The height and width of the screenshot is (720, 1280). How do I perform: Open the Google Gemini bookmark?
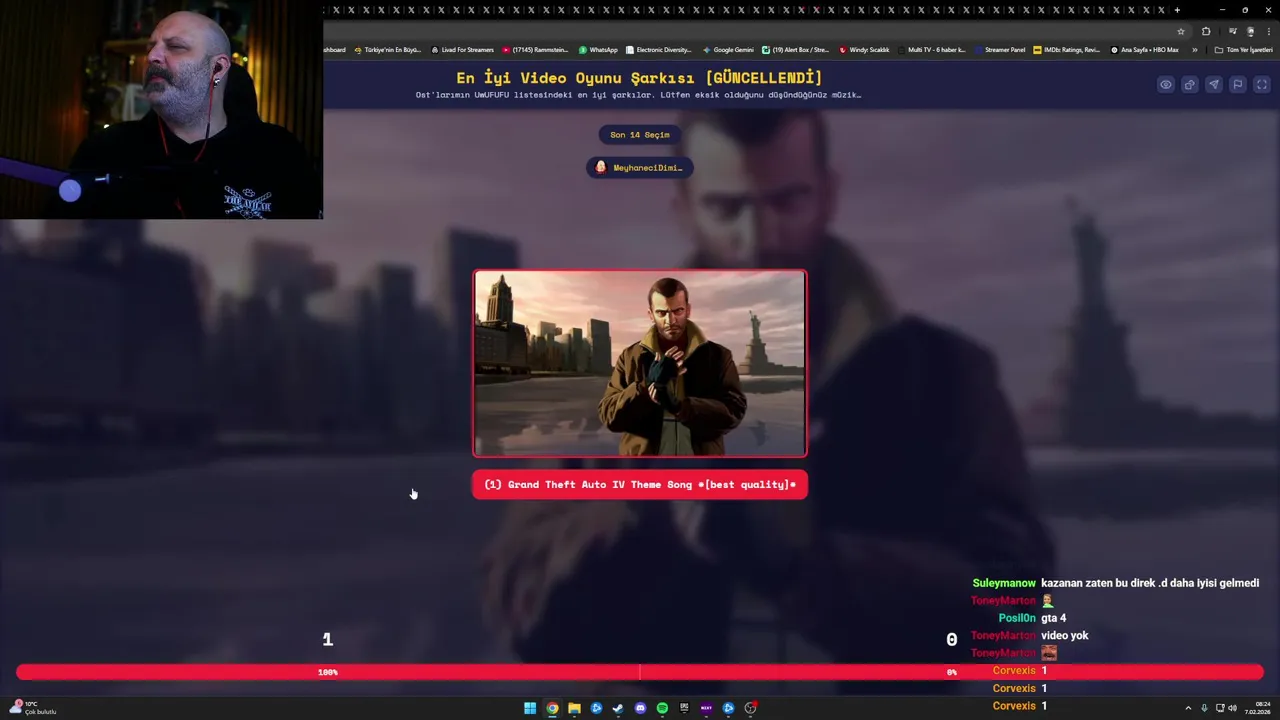[x=728, y=50]
